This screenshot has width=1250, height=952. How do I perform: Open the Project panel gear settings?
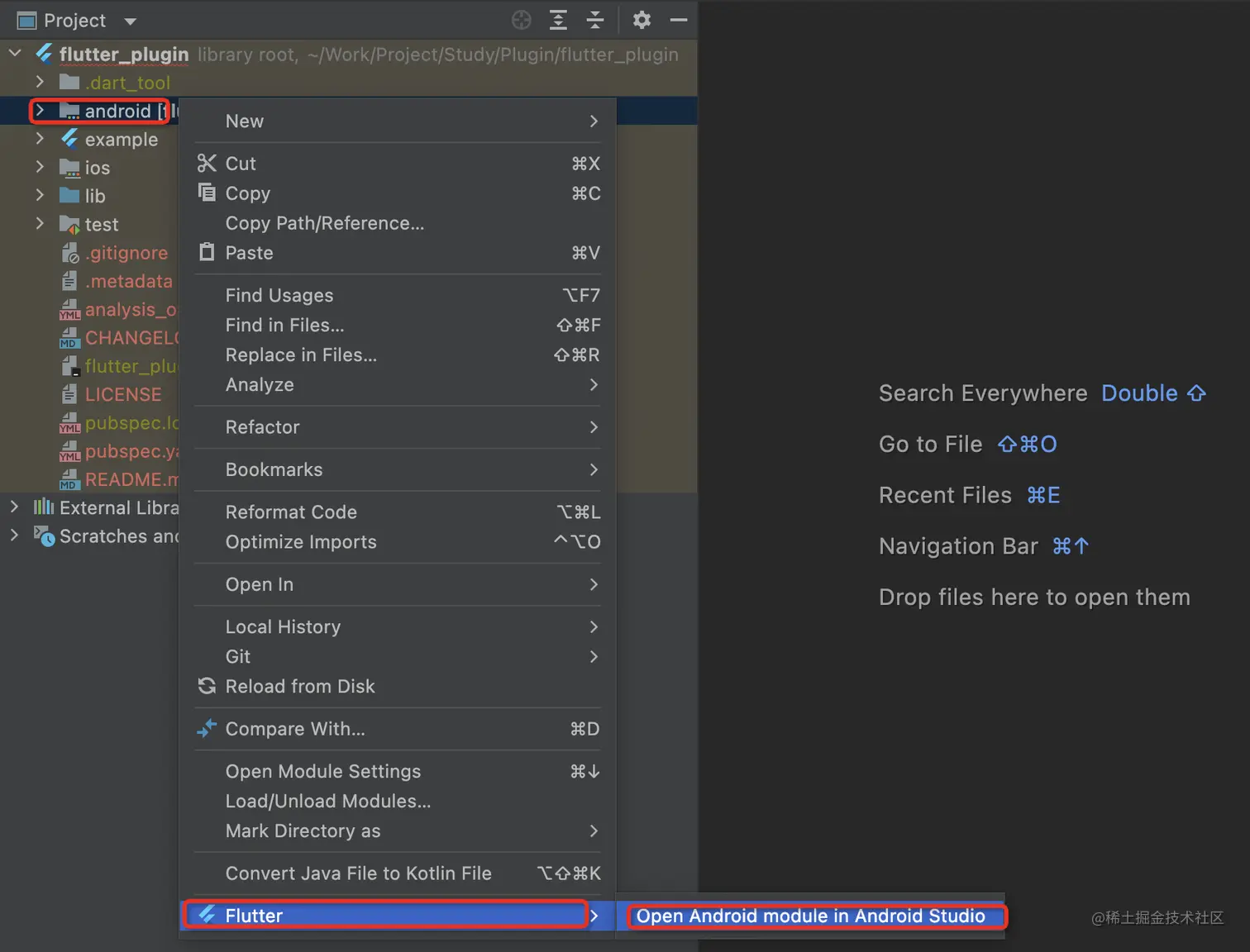click(642, 20)
